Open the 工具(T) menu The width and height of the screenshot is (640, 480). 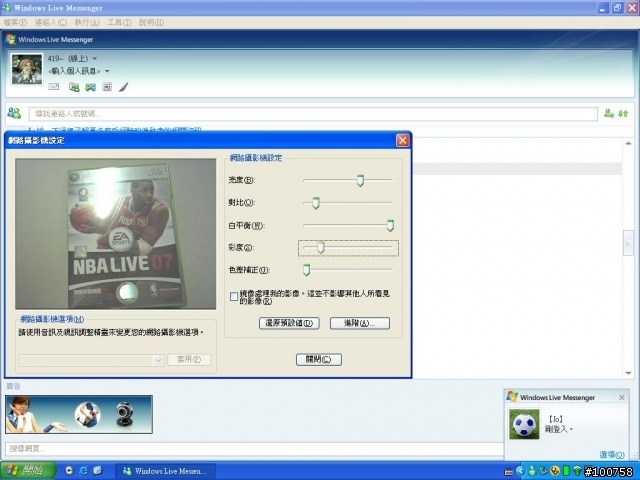point(119,22)
